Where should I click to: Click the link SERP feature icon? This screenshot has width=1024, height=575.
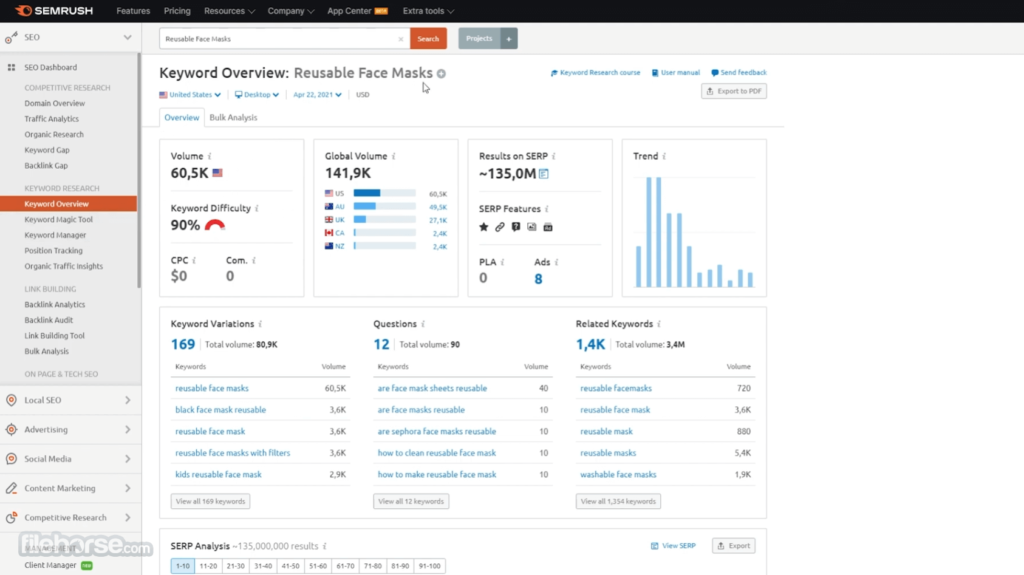[x=500, y=227]
